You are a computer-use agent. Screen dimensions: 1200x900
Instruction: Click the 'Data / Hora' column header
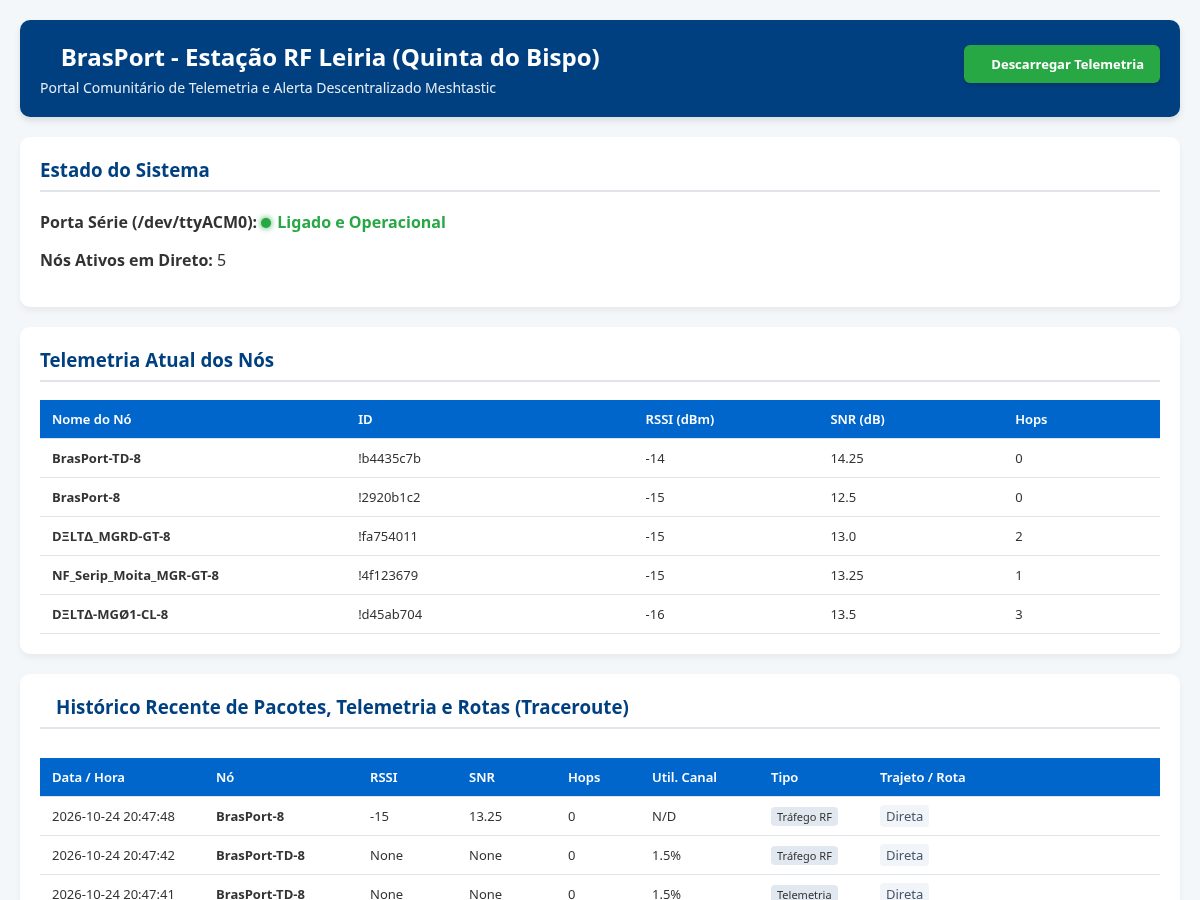[88, 777]
